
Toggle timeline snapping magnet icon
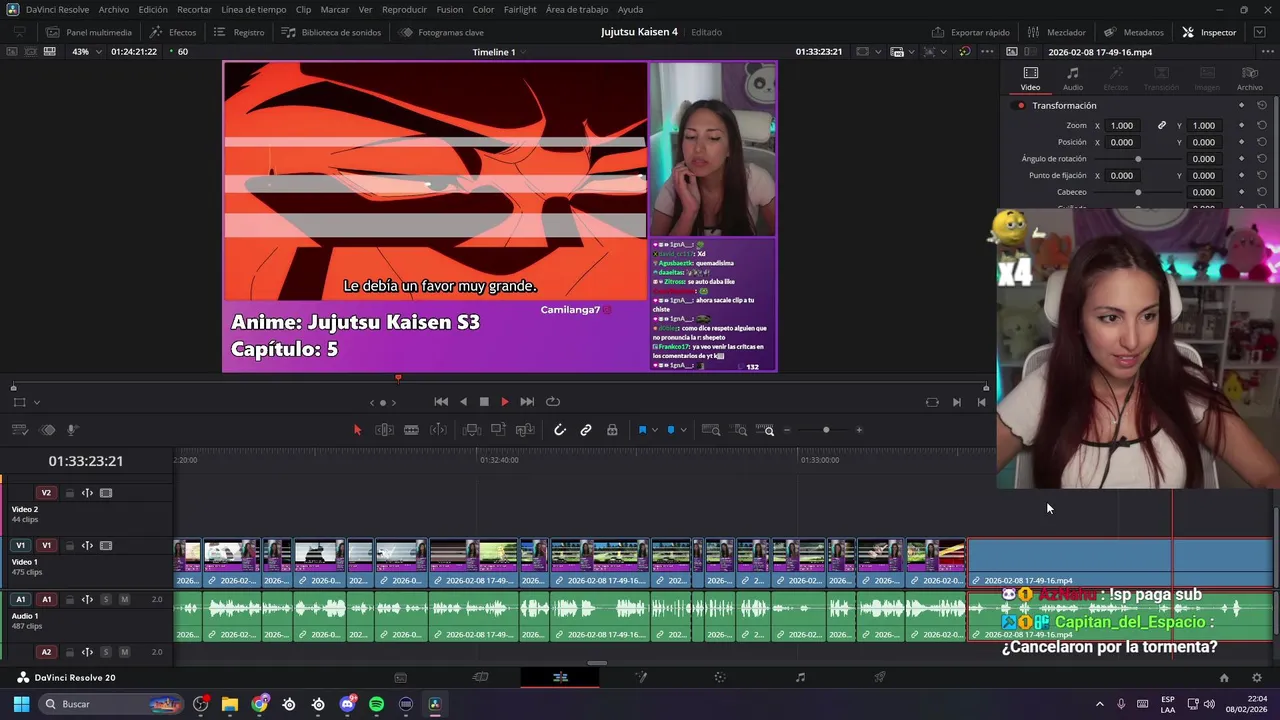(560, 430)
